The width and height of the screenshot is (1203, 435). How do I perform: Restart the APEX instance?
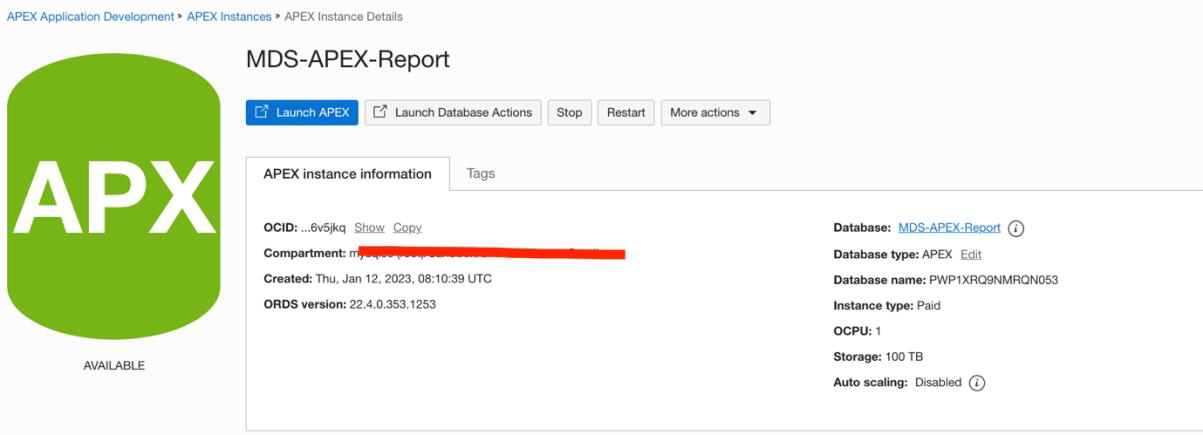pyautogui.click(x=626, y=112)
